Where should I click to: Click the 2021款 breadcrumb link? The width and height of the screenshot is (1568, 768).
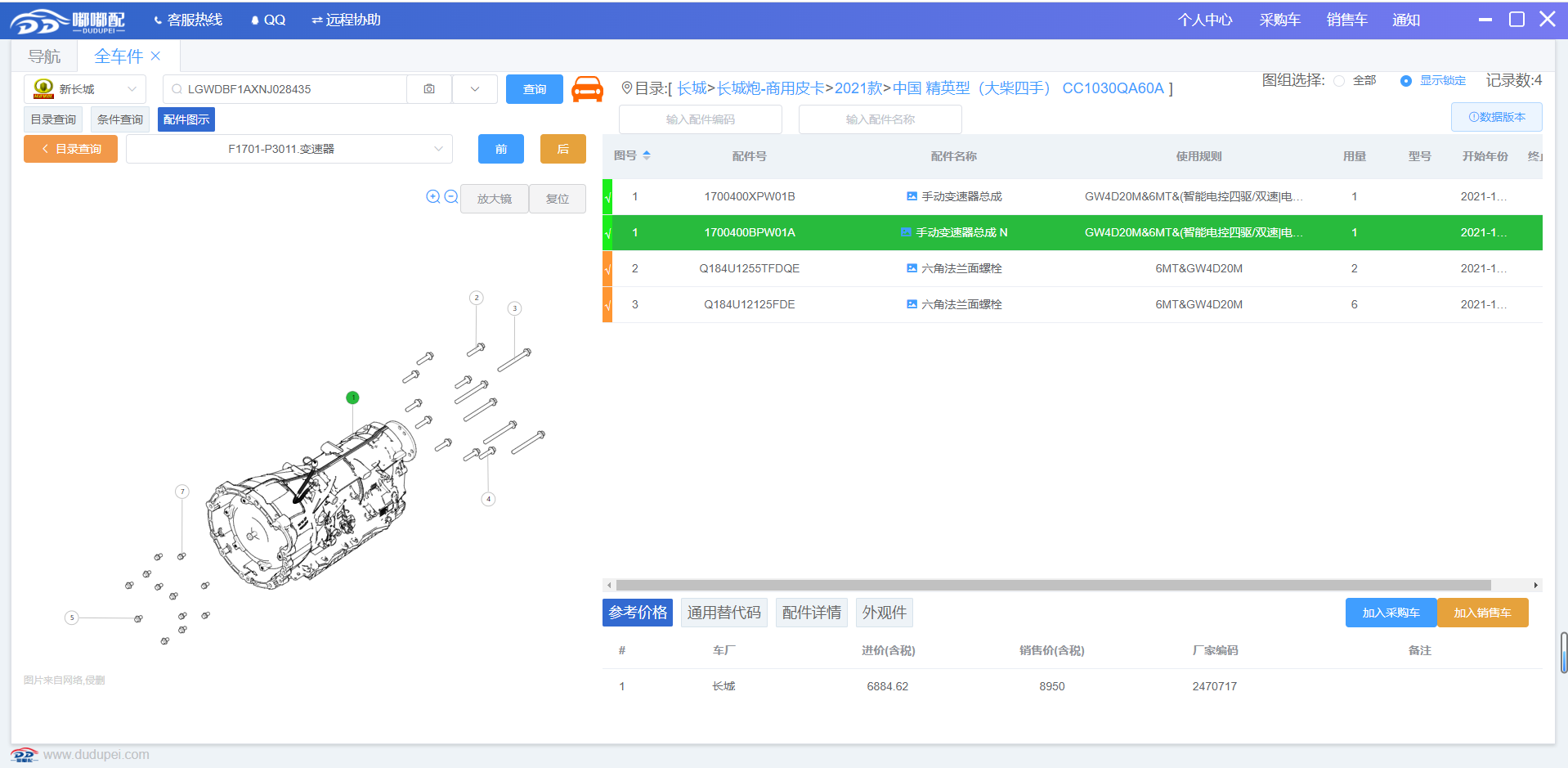tap(858, 88)
